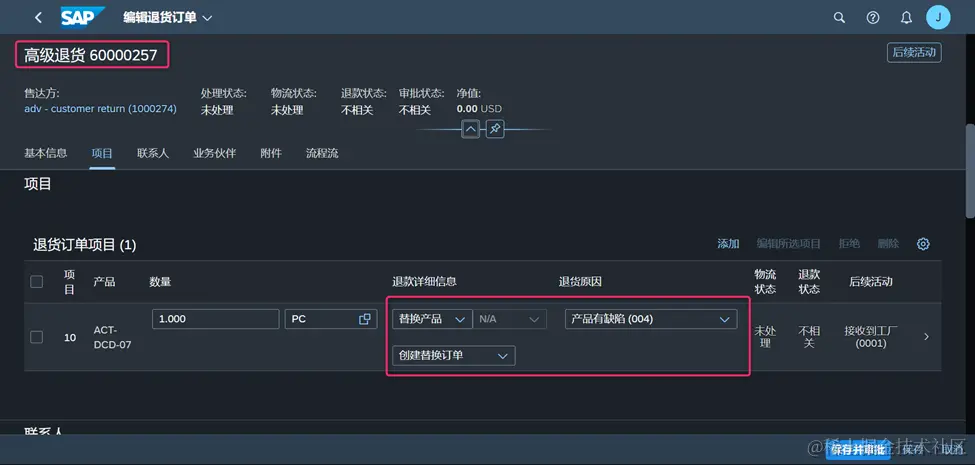Collapse the header with up chevron button

tap(471, 129)
